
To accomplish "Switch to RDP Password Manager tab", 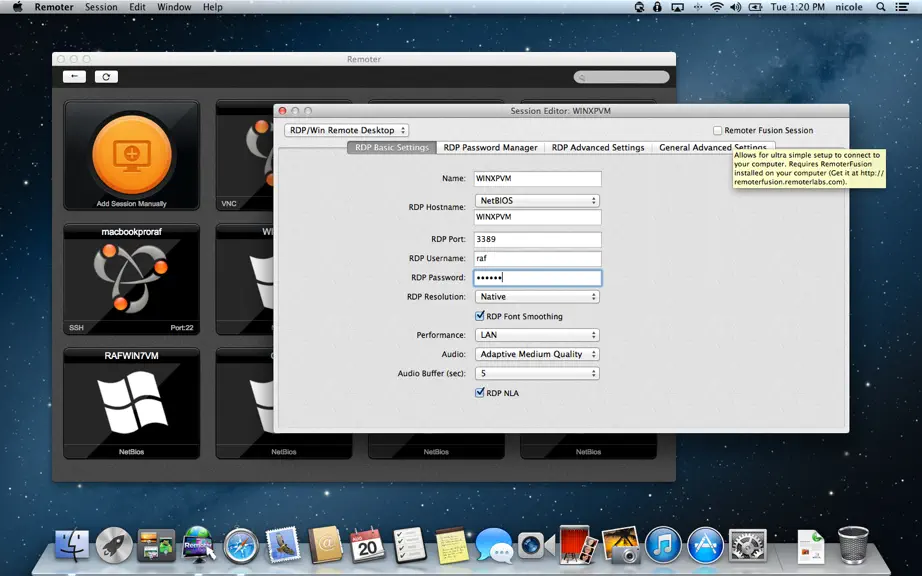I will point(490,148).
